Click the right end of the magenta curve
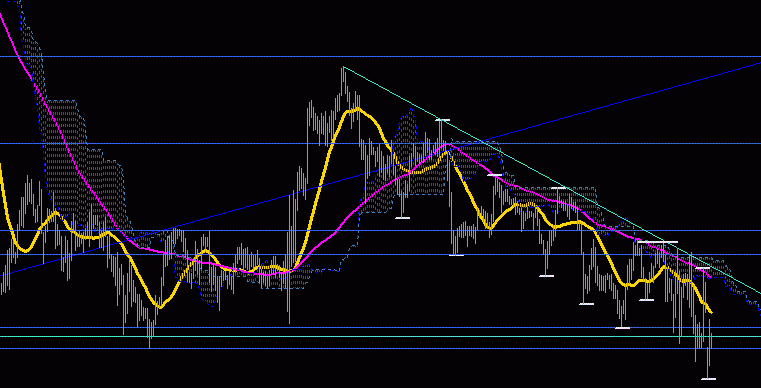 [x=711, y=277]
